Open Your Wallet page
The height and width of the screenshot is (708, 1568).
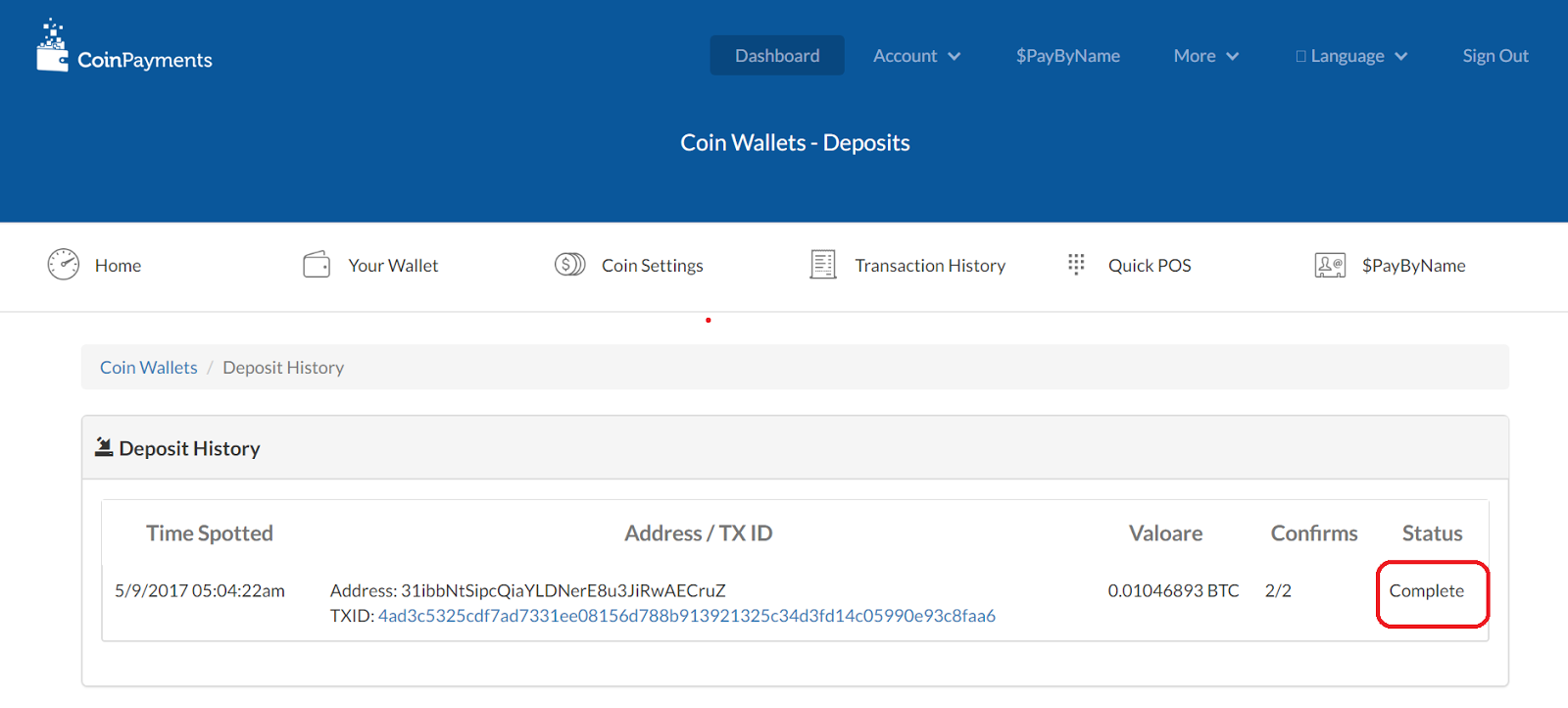click(393, 266)
